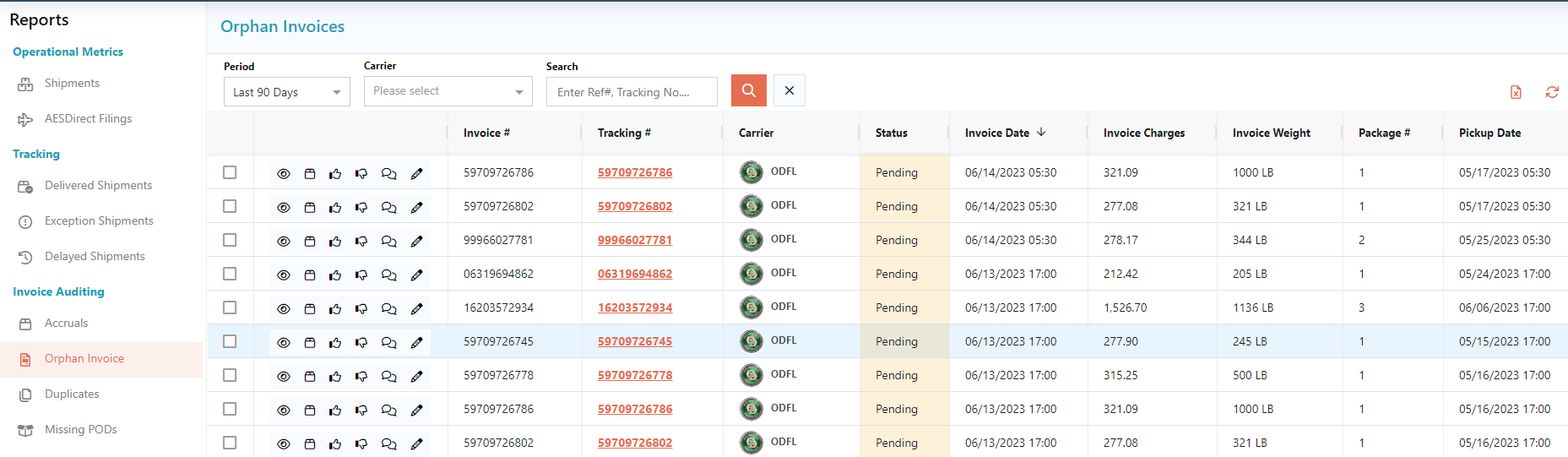Open tracking link 99966027781

coord(635,240)
